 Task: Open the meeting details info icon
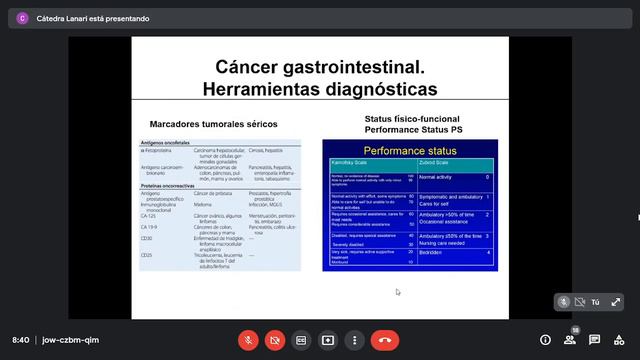pos(545,340)
